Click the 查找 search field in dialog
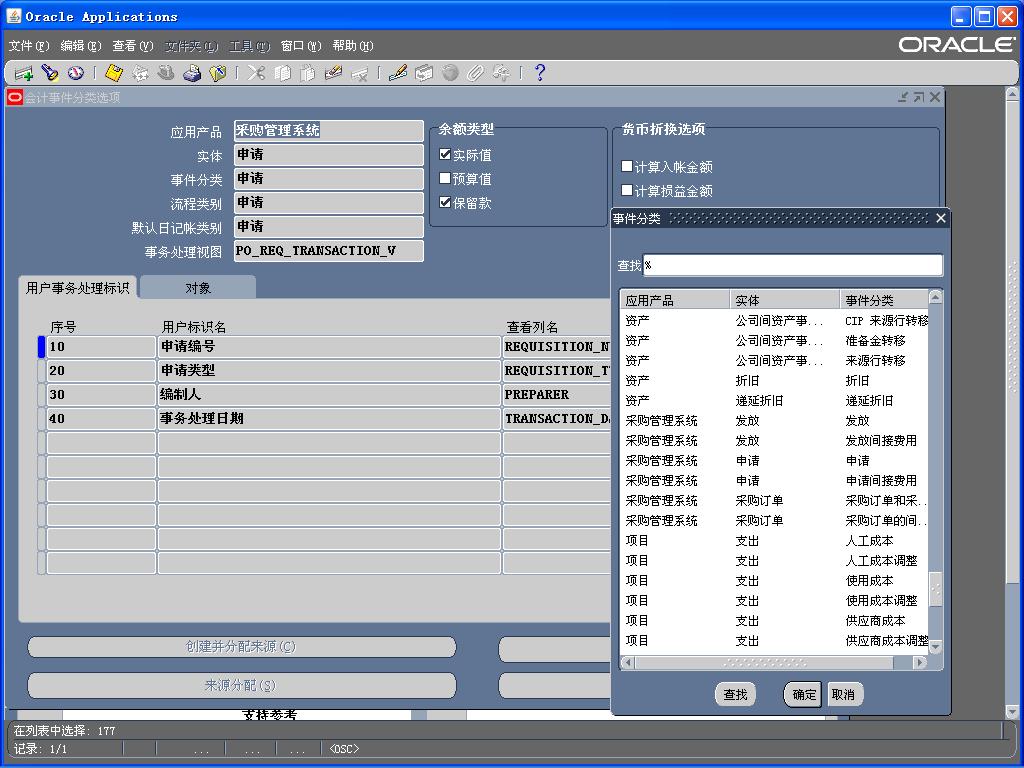This screenshot has width=1024, height=768. pyautogui.click(x=793, y=265)
